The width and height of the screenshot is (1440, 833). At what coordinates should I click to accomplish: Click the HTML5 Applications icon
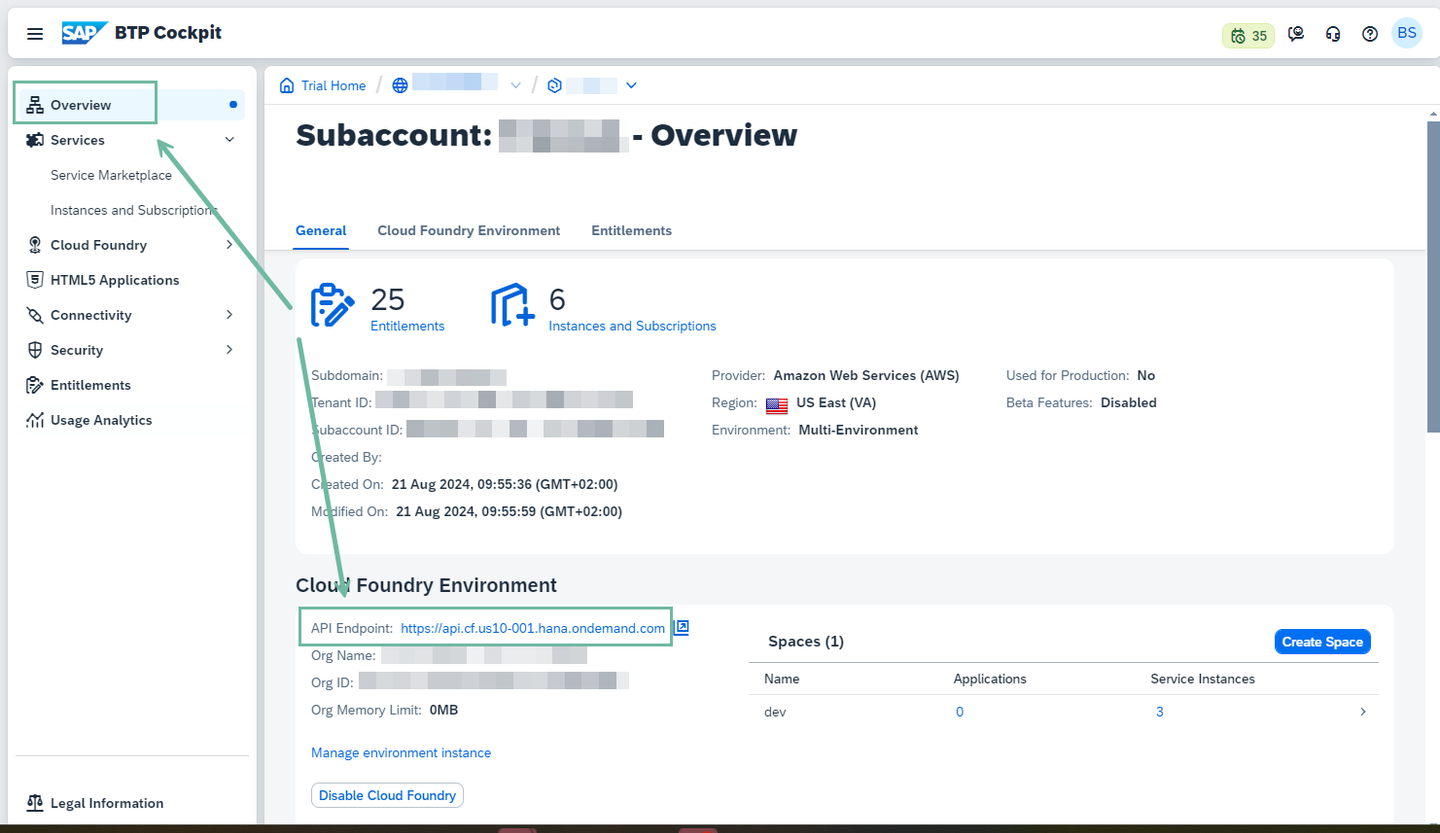(x=34, y=280)
